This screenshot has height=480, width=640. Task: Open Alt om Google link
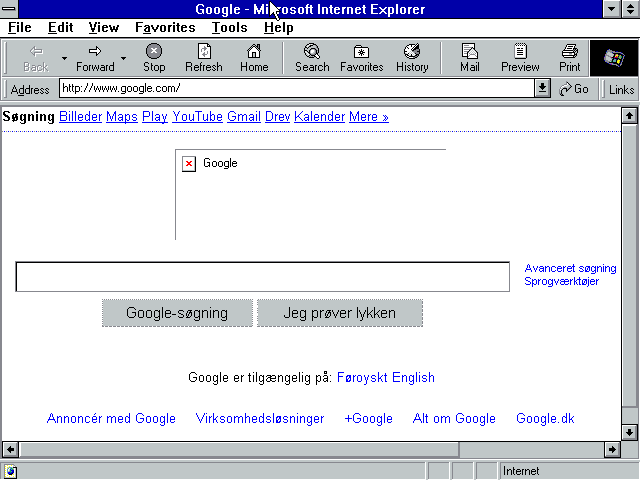(x=454, y=418)
